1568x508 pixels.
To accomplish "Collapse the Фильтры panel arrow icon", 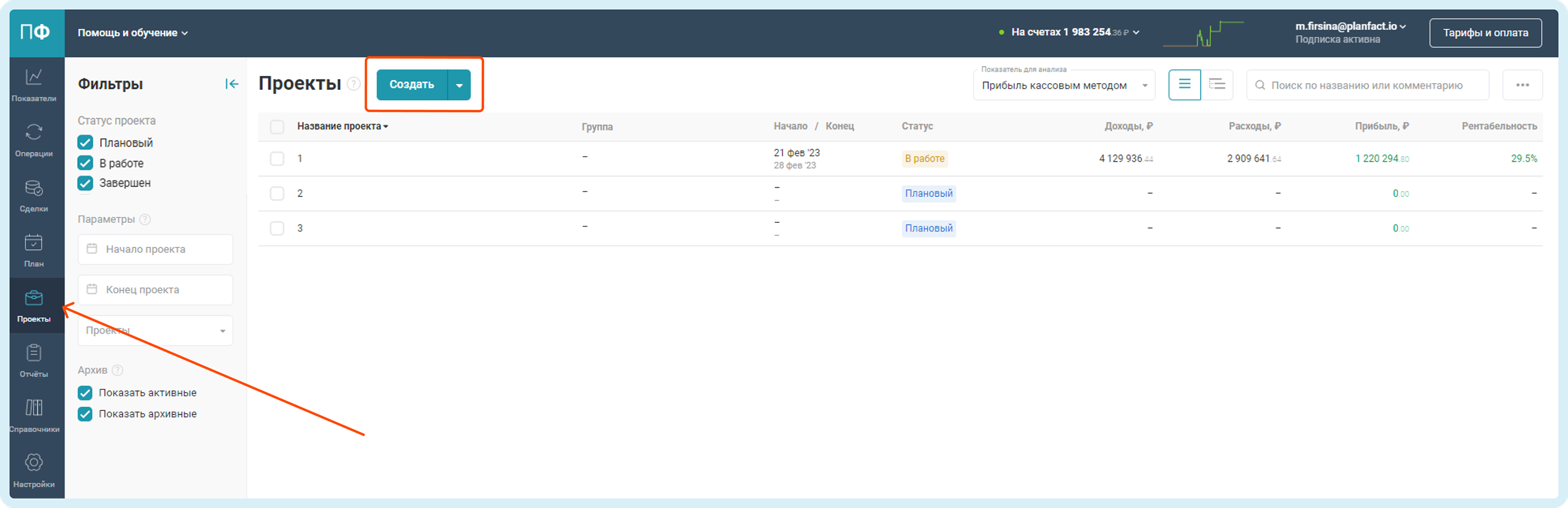I will [x=232, y=84].
